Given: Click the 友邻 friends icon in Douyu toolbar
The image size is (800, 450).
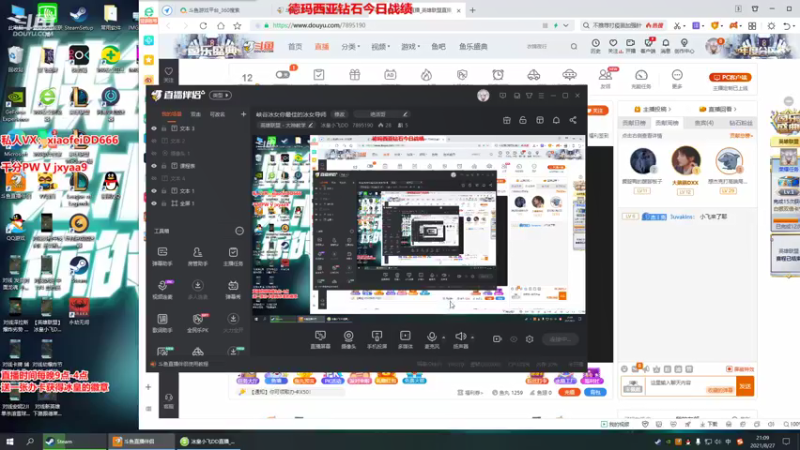Looking at the screenshot, I should point(605,78).
